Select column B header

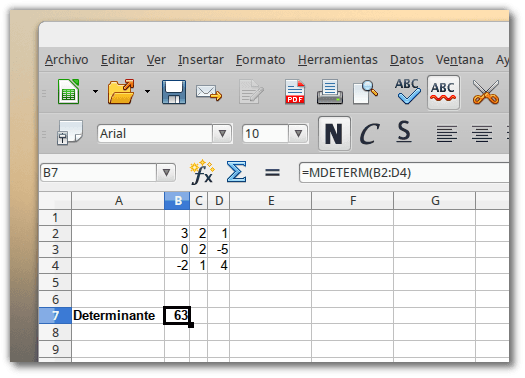[177, 201]
